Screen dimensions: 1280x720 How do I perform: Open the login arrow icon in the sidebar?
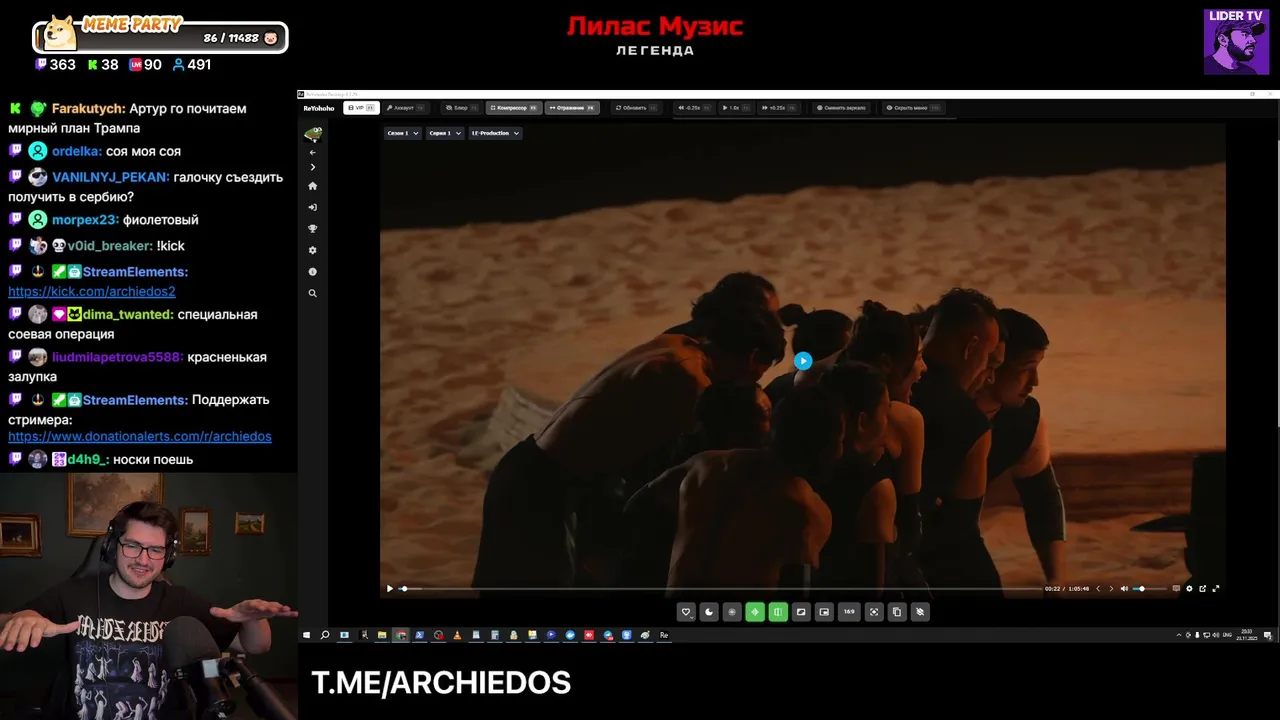[313, 207]
